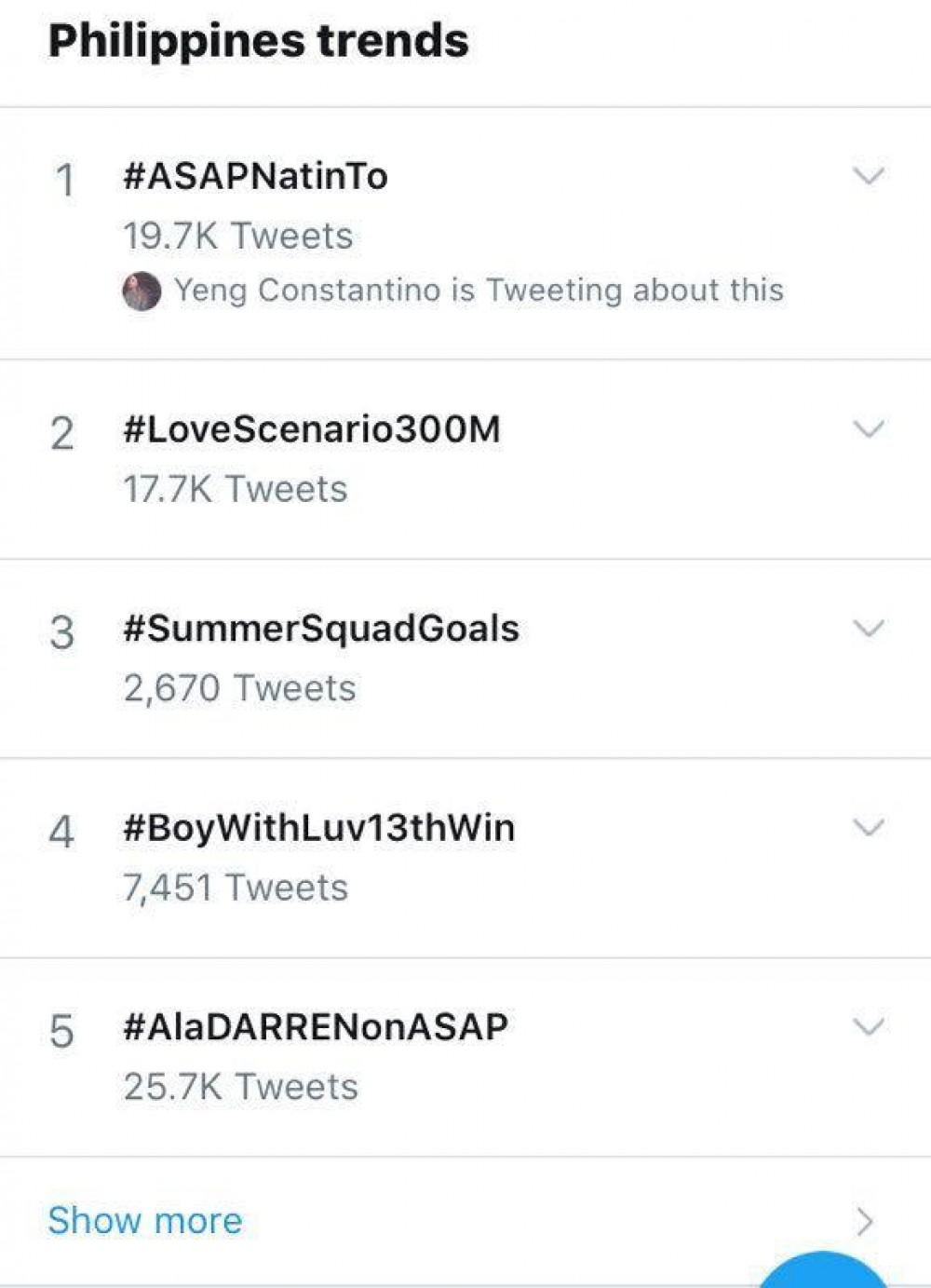Open the chevron menu beside #LoveScenario300M

(868, 429)
